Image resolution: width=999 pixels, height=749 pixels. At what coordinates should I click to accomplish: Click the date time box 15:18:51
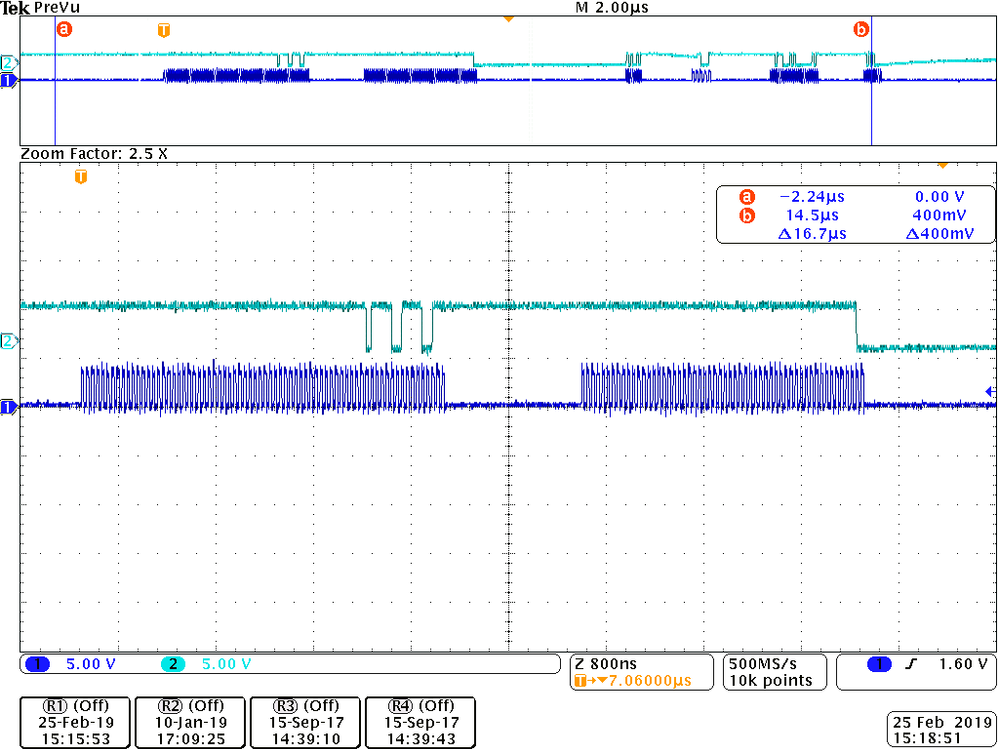pyautogui.click(x=940, y=730)
